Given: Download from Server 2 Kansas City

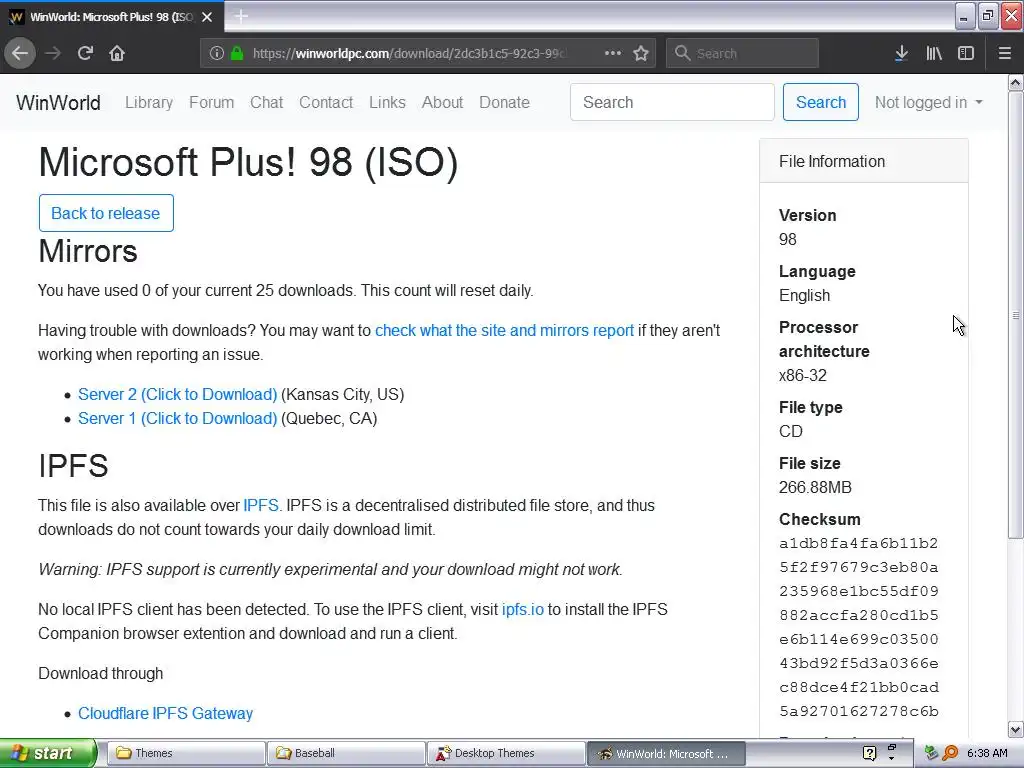Looking at the screenshot, I should [x=178, y=394].
